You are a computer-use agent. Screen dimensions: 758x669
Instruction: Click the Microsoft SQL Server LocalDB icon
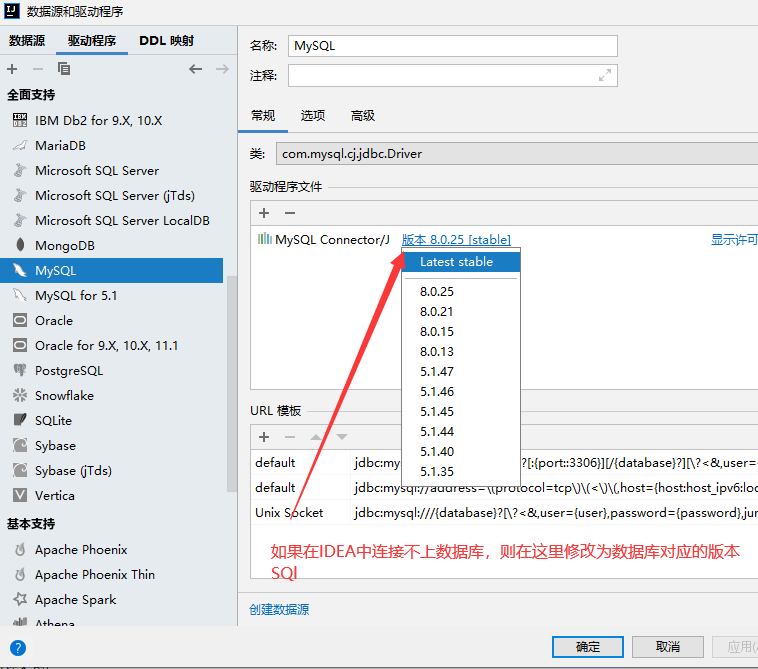coord(20,220)
